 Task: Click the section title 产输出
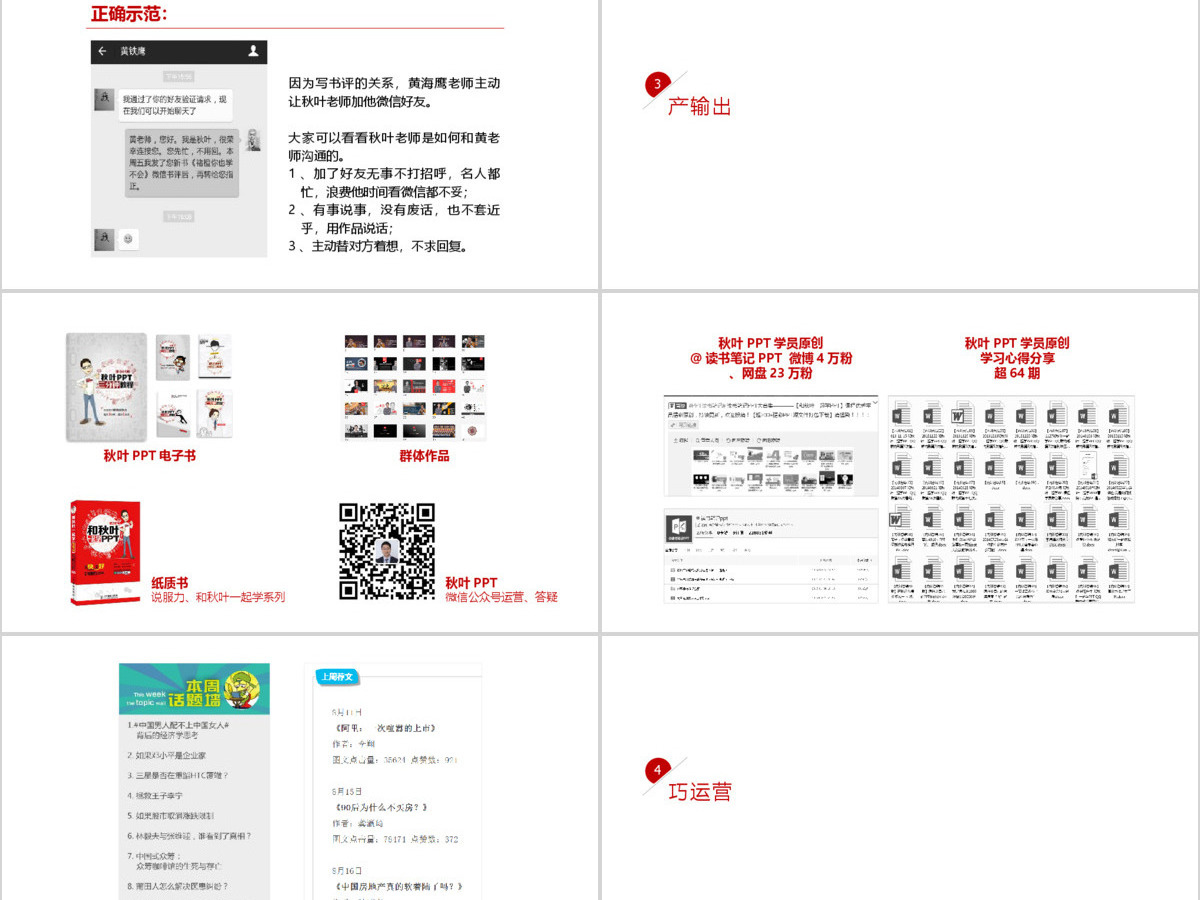[x=700, y=107]
